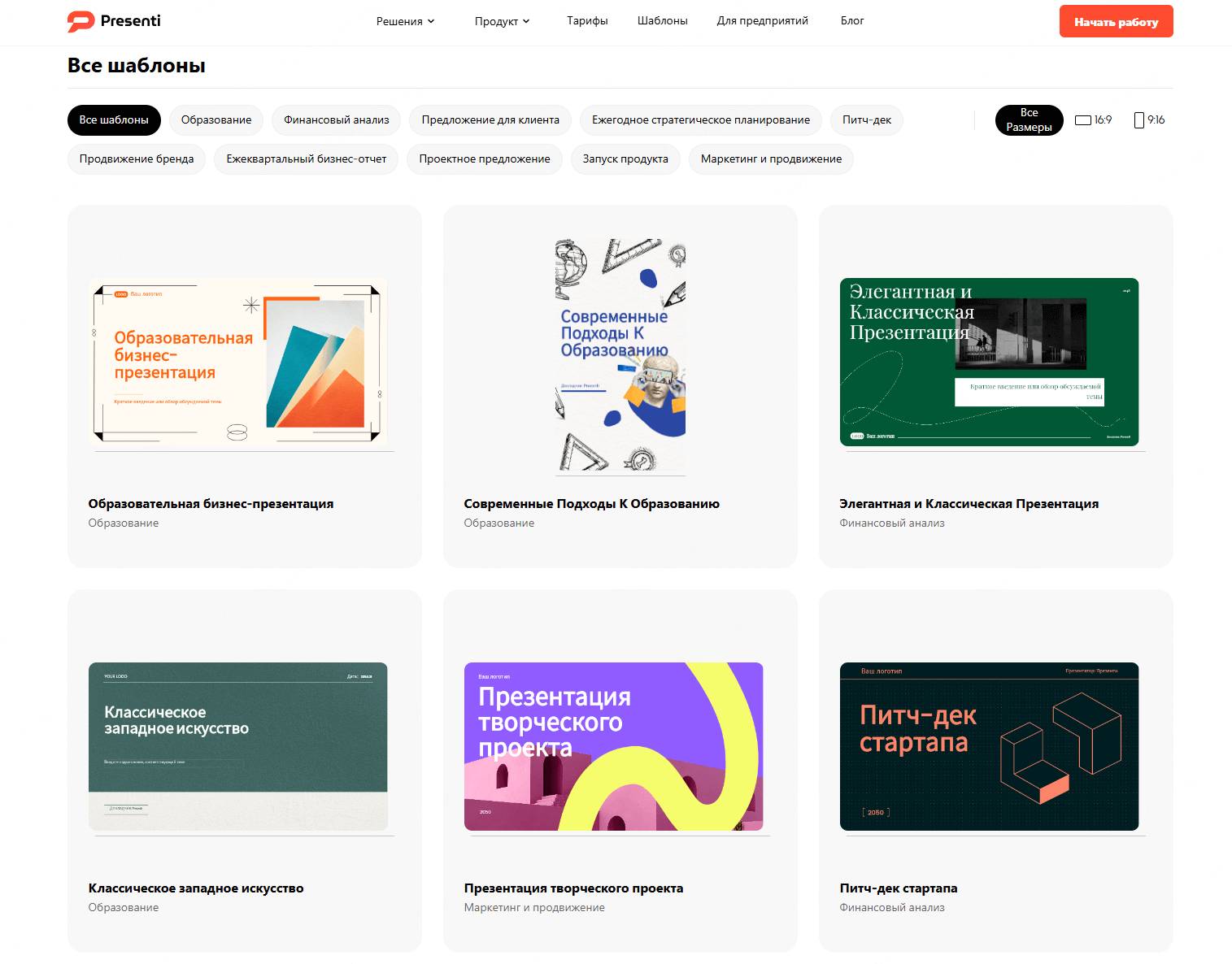Click the «Классическое западное искусство» title link

click(x=196, y=888)
